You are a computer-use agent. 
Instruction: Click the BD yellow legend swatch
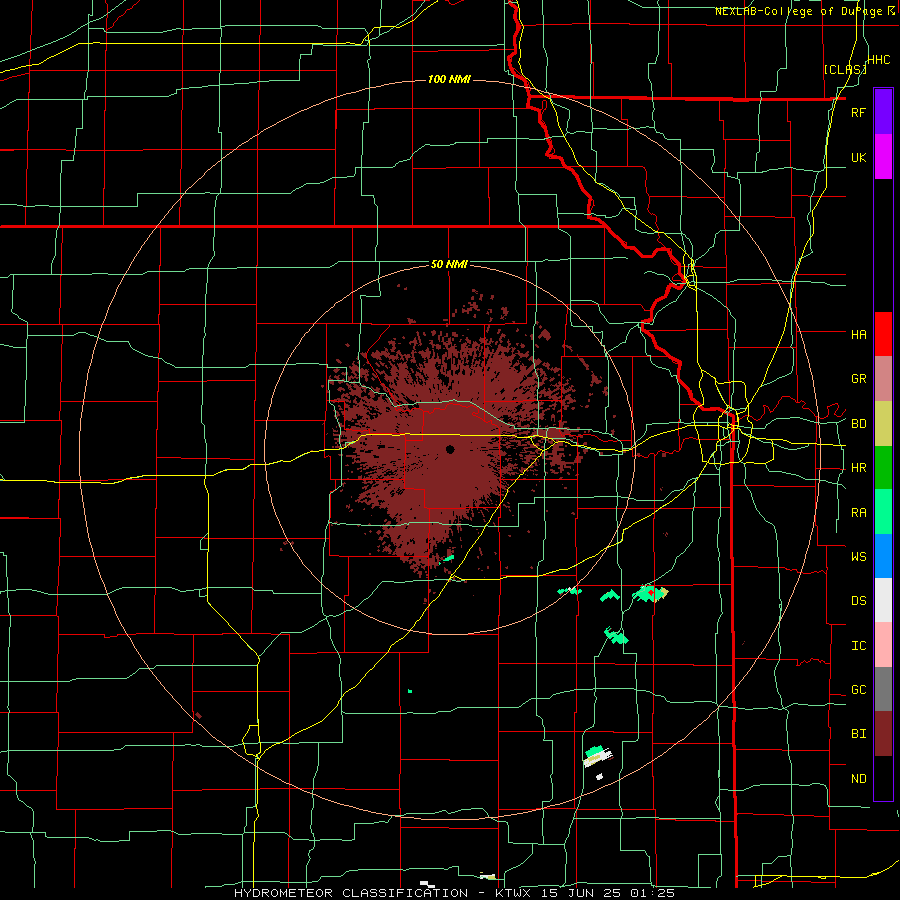pyautogui.click(x=883, y=423)
